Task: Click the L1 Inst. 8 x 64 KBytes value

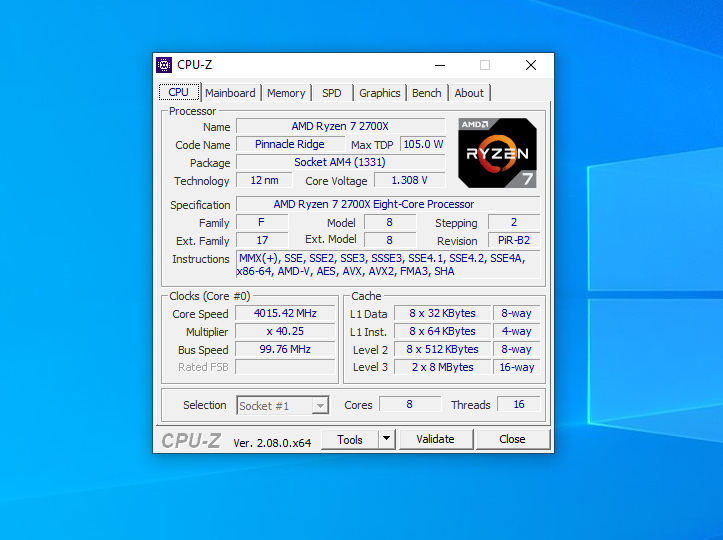Action: pos(442,331)
